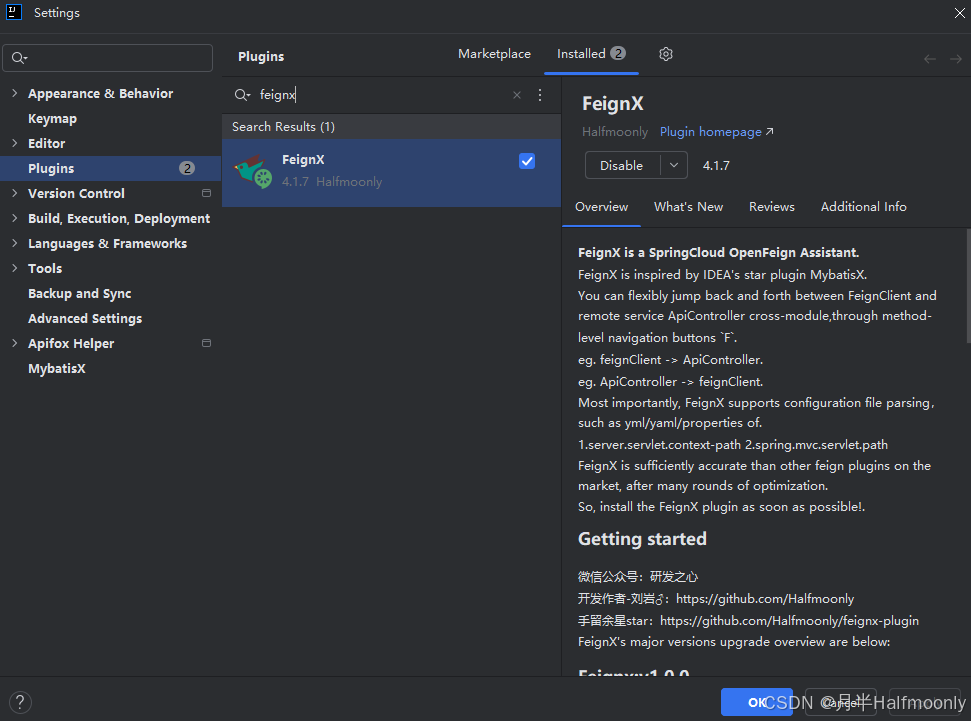Open the help question mark button
The image size is (971, 721).
20,702
